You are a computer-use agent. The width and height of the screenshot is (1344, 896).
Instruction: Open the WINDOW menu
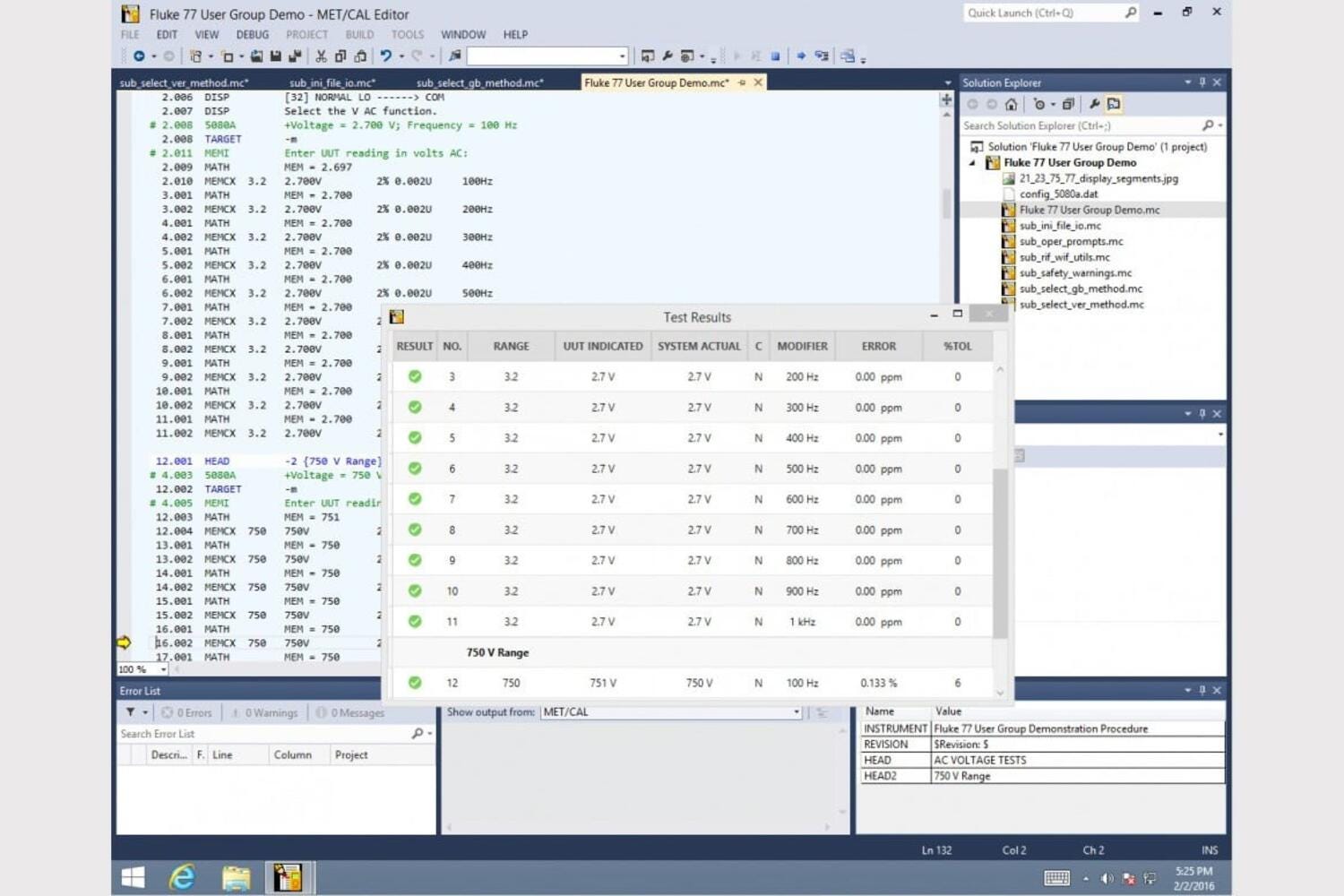click(463, 35)
